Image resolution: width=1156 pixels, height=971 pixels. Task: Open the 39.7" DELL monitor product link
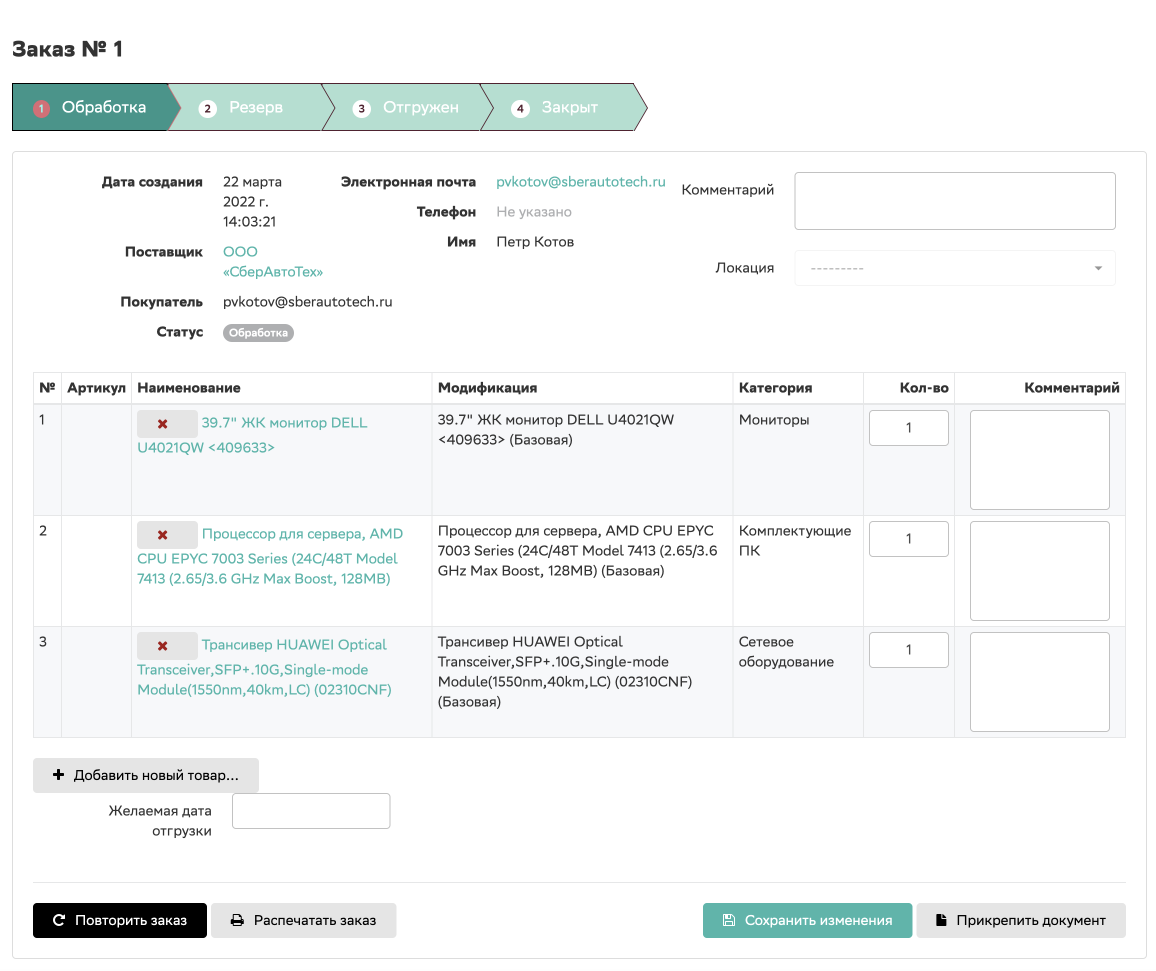pyautogui.click(x=284, y=423)
